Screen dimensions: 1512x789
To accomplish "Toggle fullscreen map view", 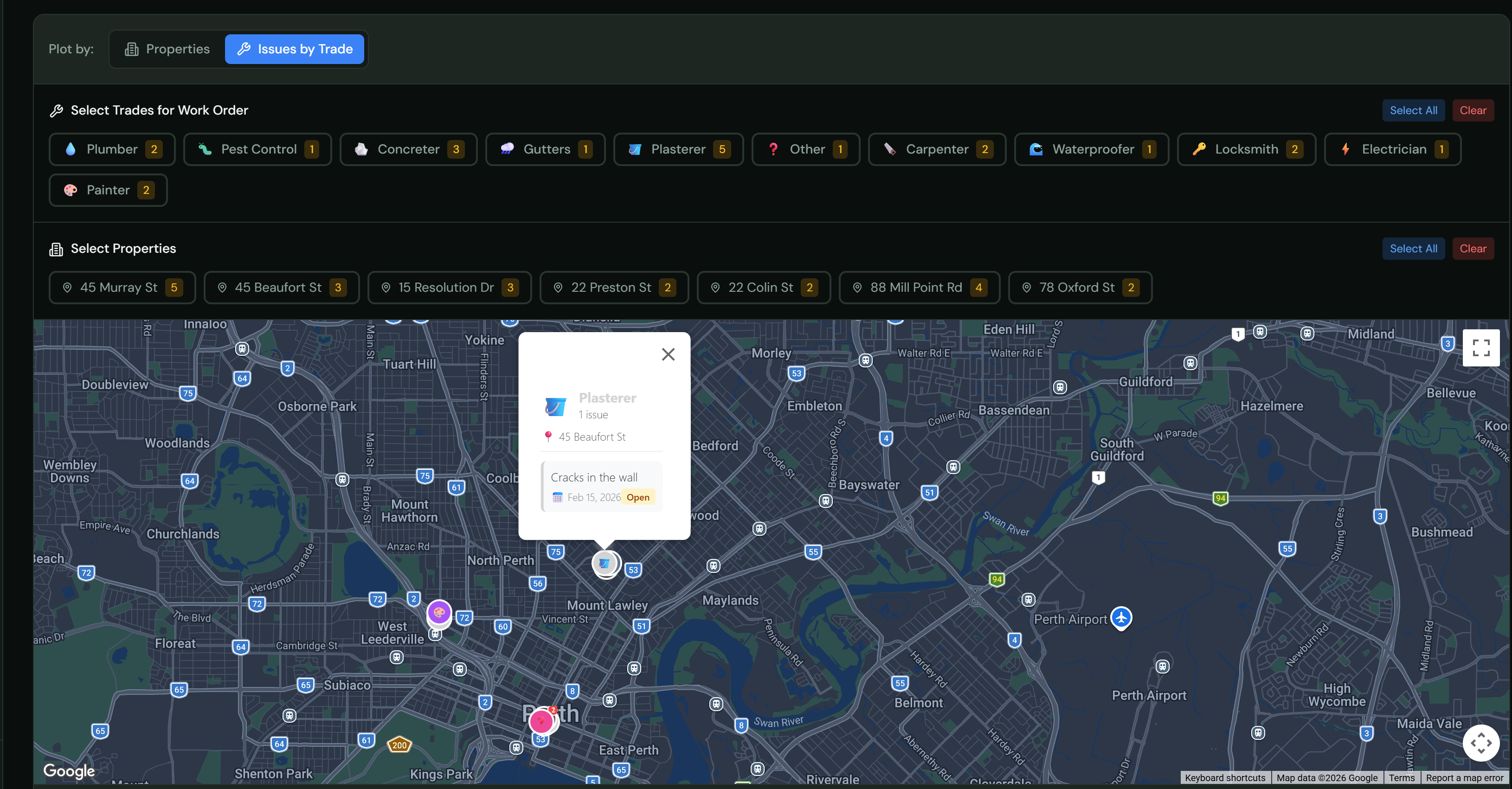I will pyautogui.click(x=1480, y=348).
